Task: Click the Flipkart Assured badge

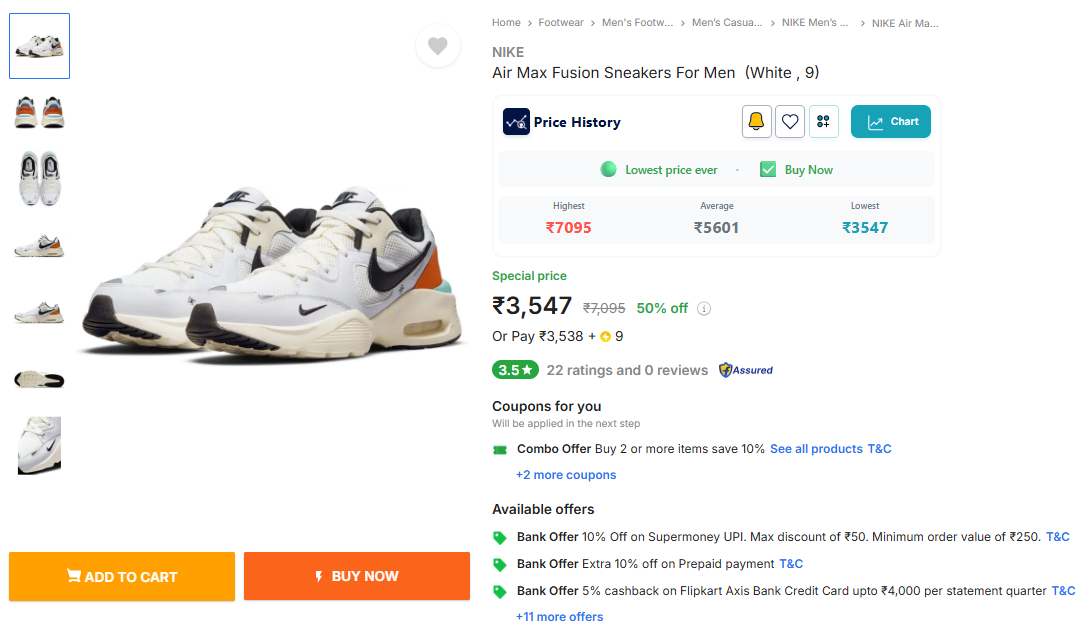Action: point(746,370)
